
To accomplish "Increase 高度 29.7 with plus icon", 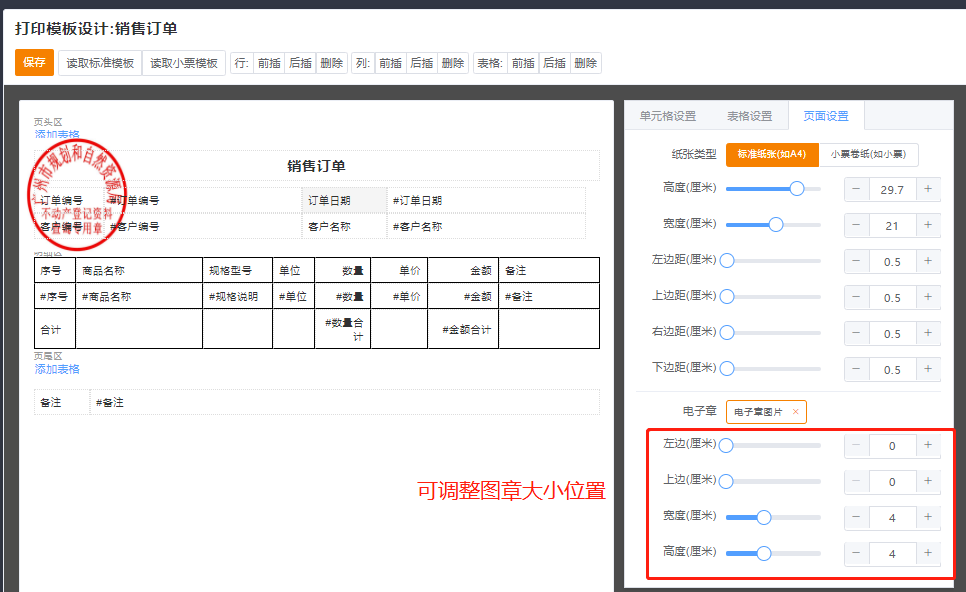I will tap(928, 189).
